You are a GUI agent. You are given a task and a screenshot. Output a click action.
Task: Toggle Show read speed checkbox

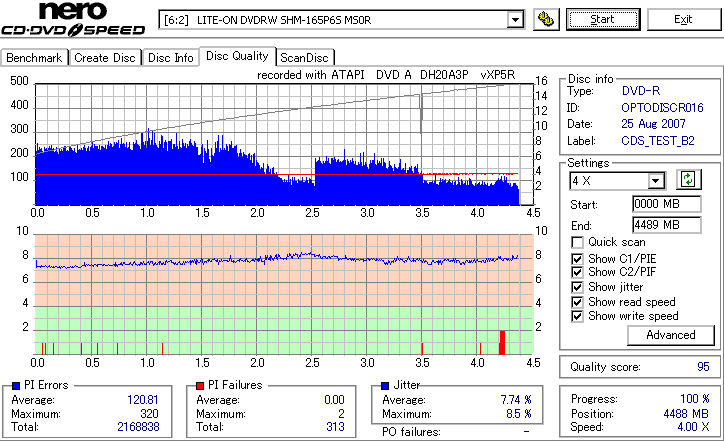[x=577, y=302]
